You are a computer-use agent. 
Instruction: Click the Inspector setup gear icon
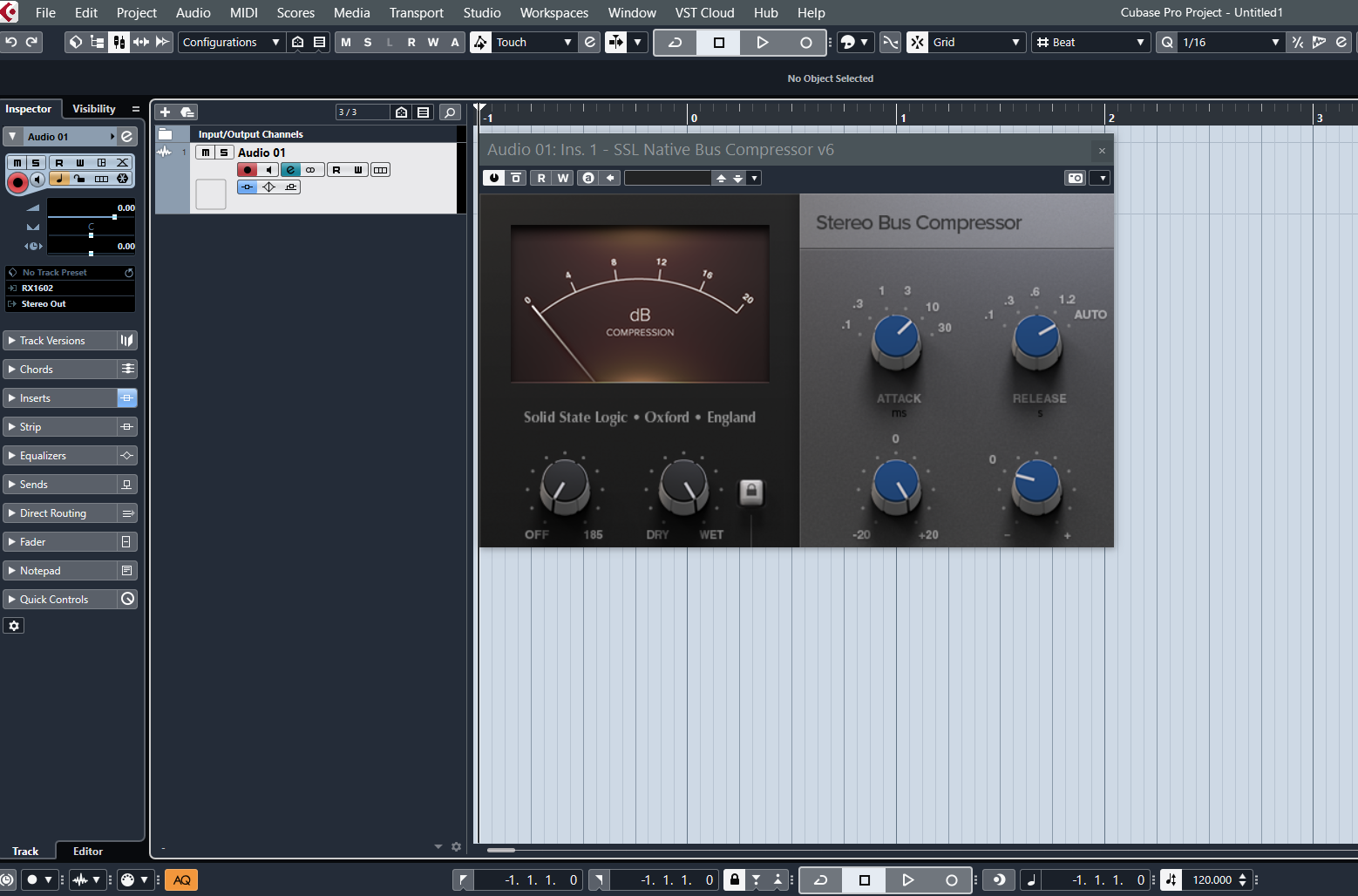(x=13, y=626)
